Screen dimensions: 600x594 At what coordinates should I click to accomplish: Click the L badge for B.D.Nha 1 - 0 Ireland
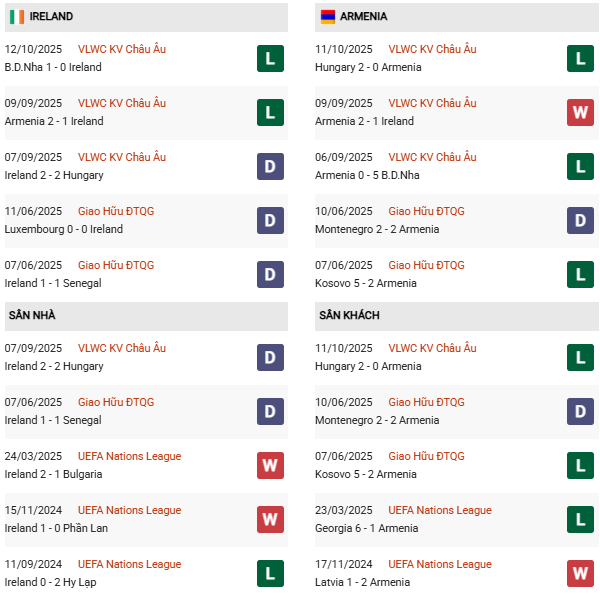coord(270,59)
